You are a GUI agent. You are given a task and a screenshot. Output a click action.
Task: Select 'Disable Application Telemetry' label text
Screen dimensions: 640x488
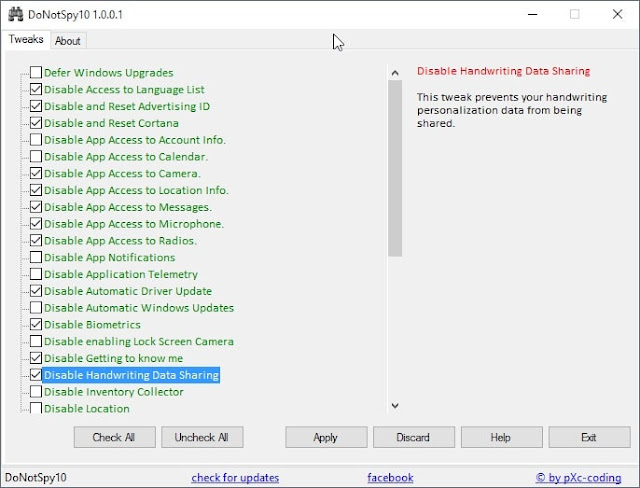(x=121, y=274)
